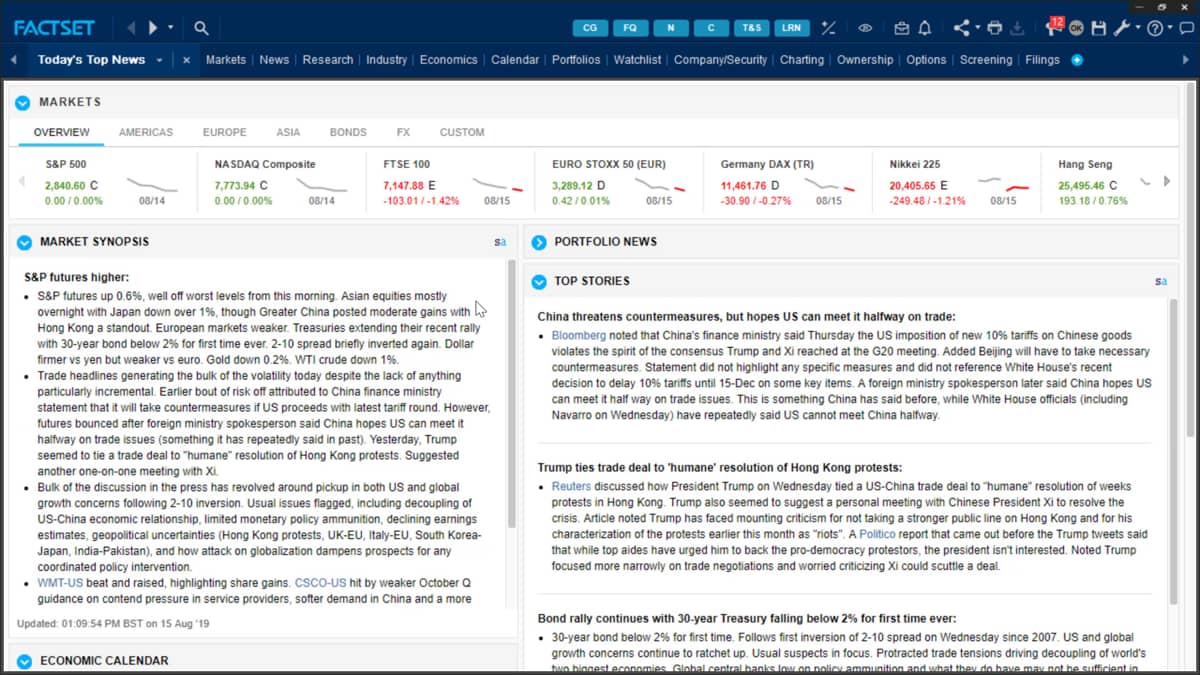Collapse the Top Stories section
Image resolution: width=1200 pixels, height=675 pixels.
[x=539, y=282]
